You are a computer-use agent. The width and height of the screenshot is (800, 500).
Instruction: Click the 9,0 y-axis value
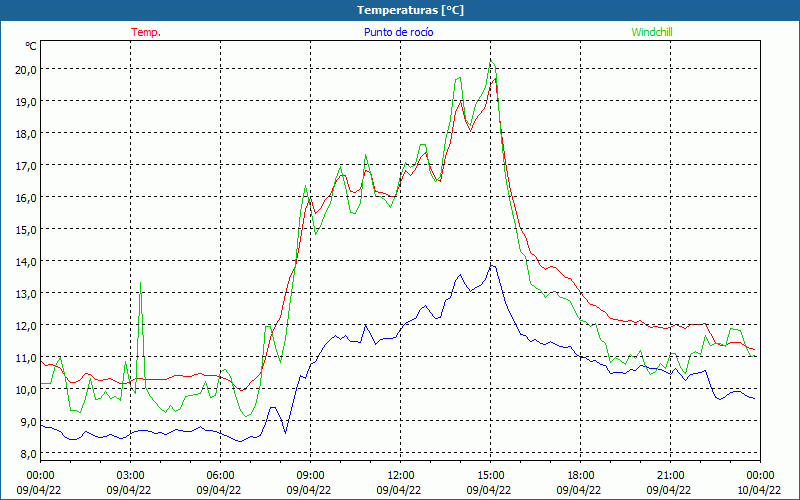[x=28, y=422]
